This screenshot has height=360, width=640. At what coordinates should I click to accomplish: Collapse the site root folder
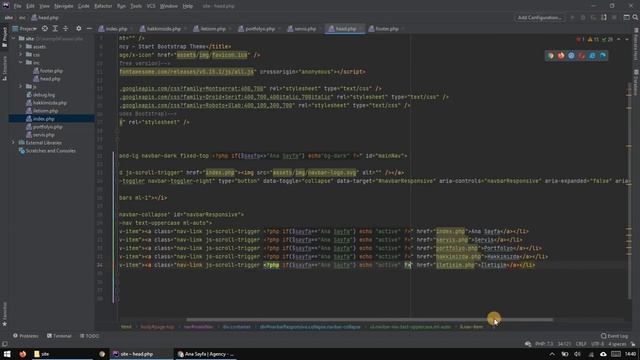coord(14,38)
